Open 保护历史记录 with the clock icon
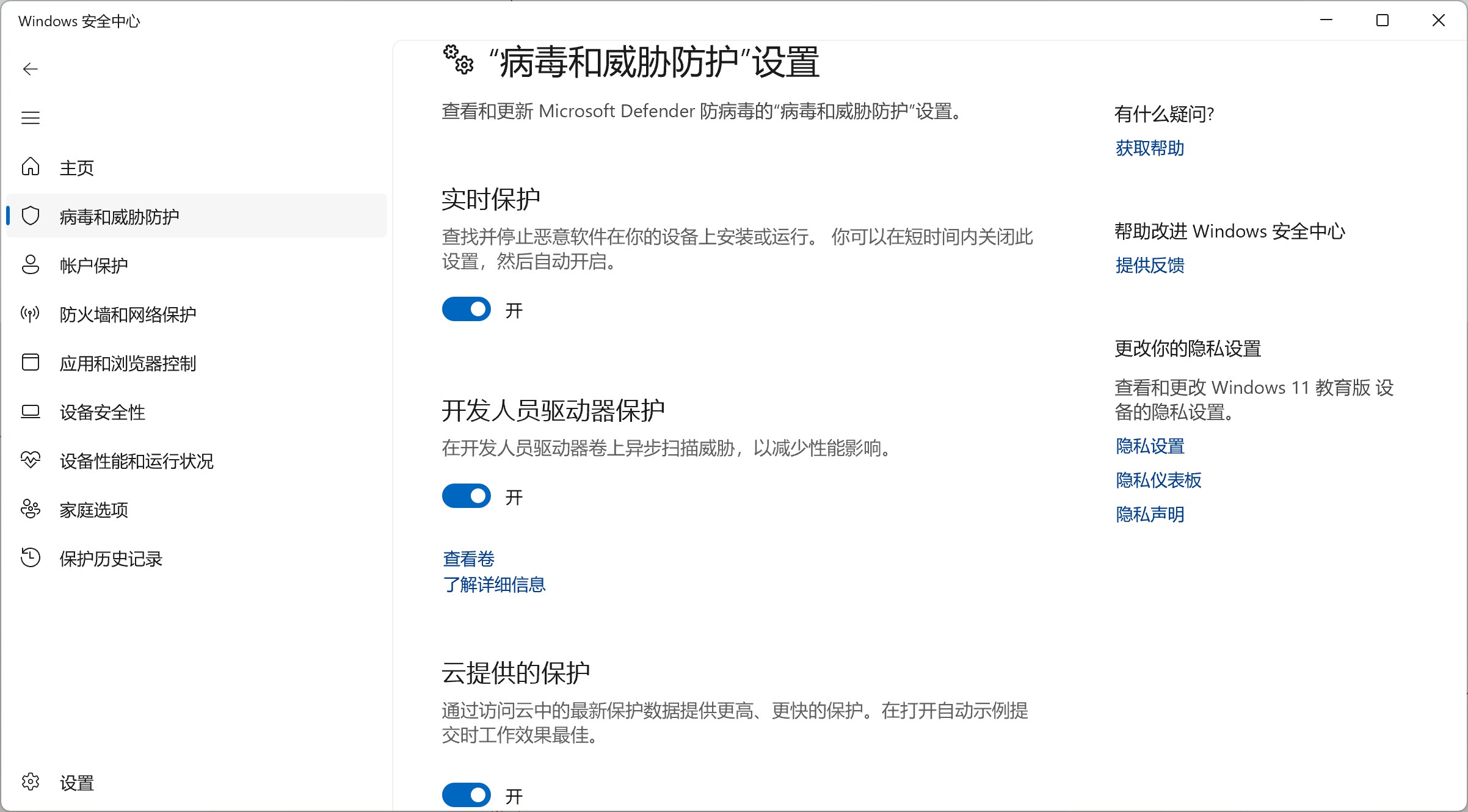The height and width of the screenshot is (812, 1468). tap(31, 558)
